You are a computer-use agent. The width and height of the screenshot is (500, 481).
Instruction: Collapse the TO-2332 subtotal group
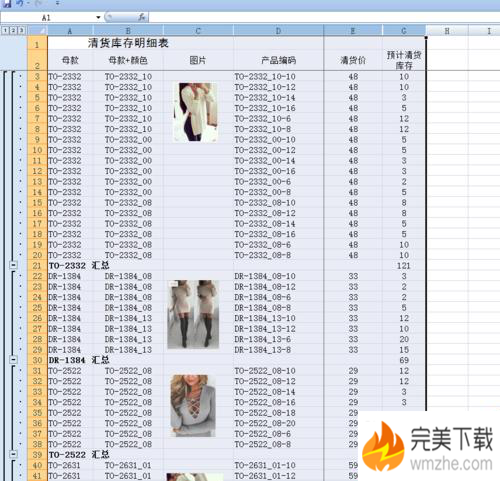[13, 265]
